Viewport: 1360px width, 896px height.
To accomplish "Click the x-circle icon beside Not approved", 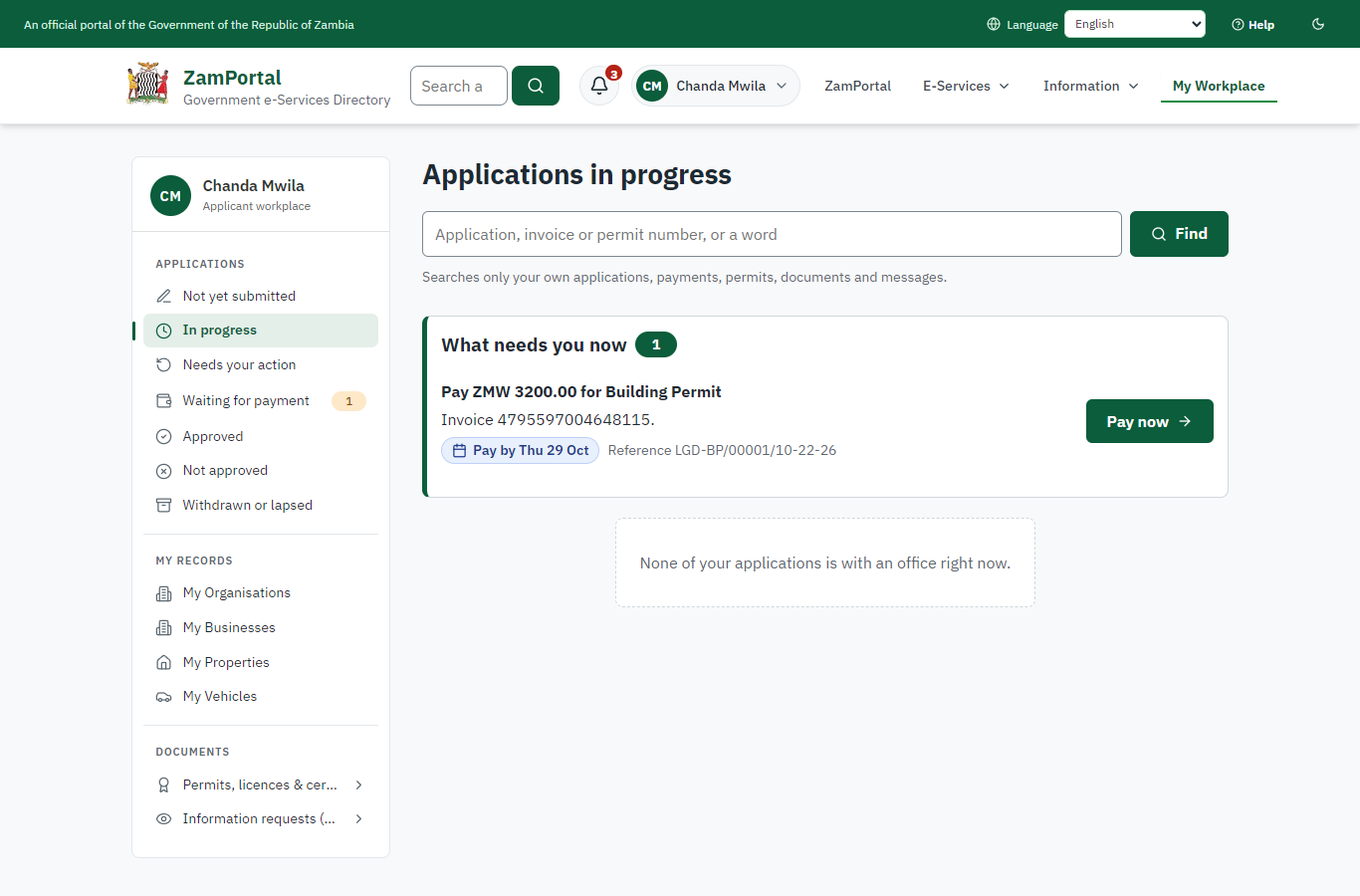I will 164,471.
